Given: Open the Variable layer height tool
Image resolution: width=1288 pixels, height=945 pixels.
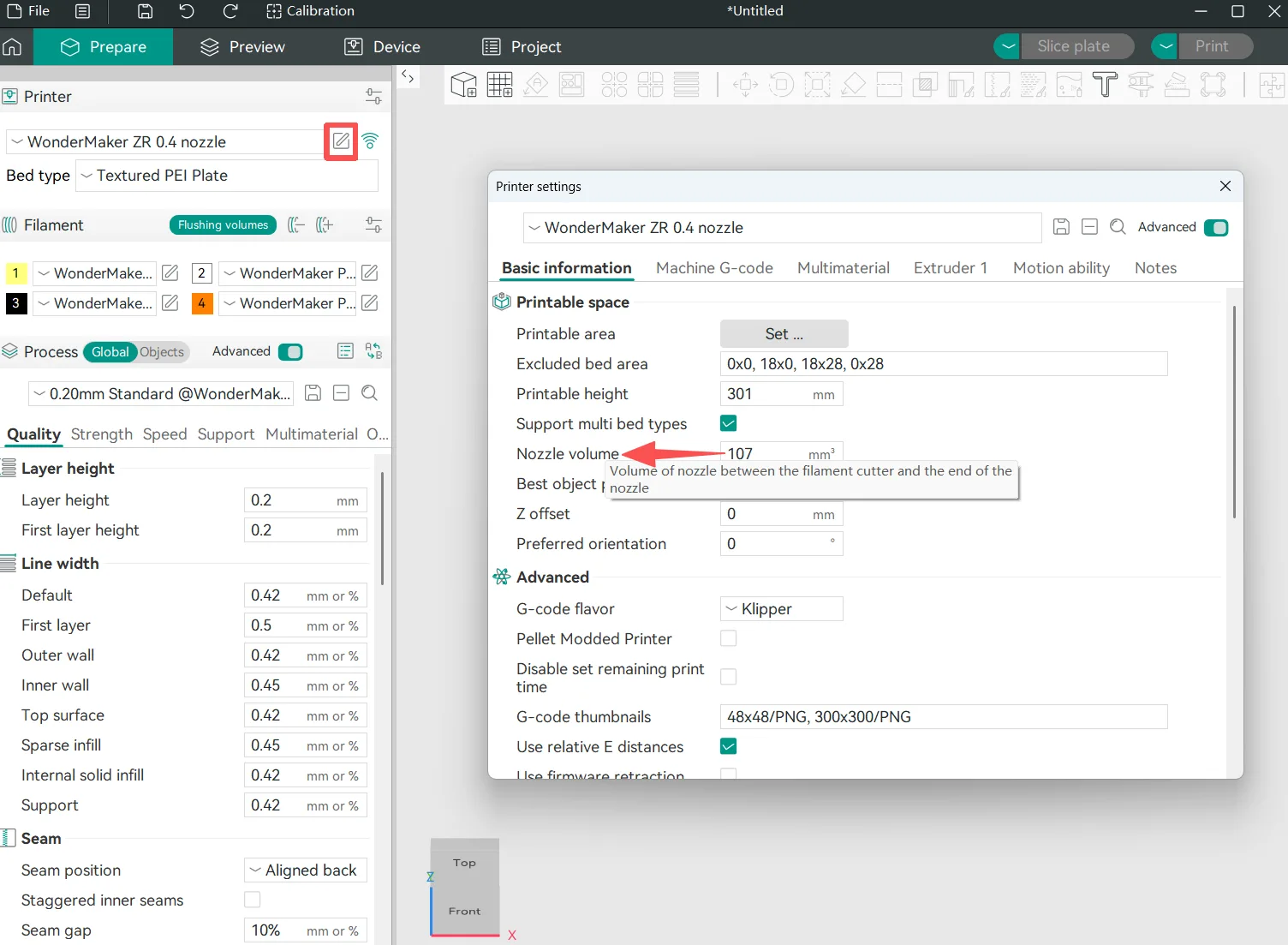Looking at the screenshot, I should pyautogui.click(x=686, y=85).
